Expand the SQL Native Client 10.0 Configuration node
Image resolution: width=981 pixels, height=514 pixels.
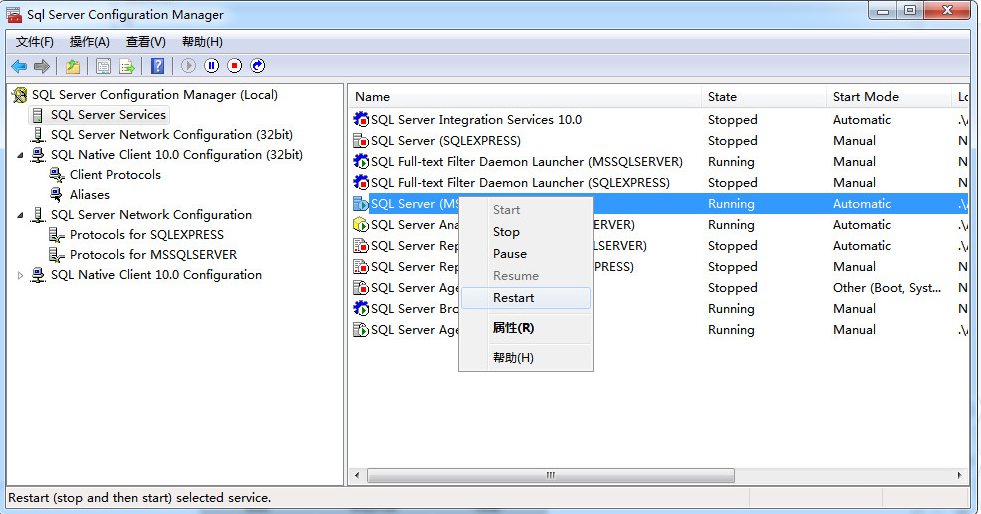[x=21, y=275]
